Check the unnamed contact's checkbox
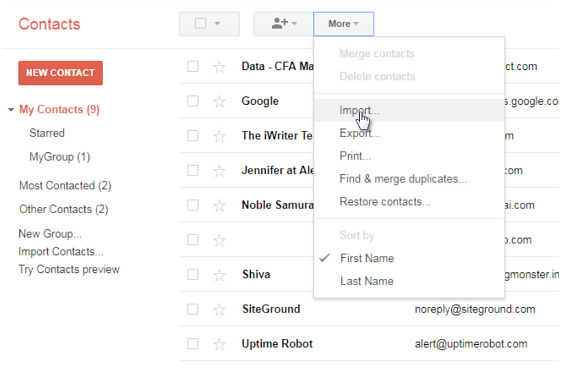The width and height of the screenshot is (561, 371). [193, 240]
